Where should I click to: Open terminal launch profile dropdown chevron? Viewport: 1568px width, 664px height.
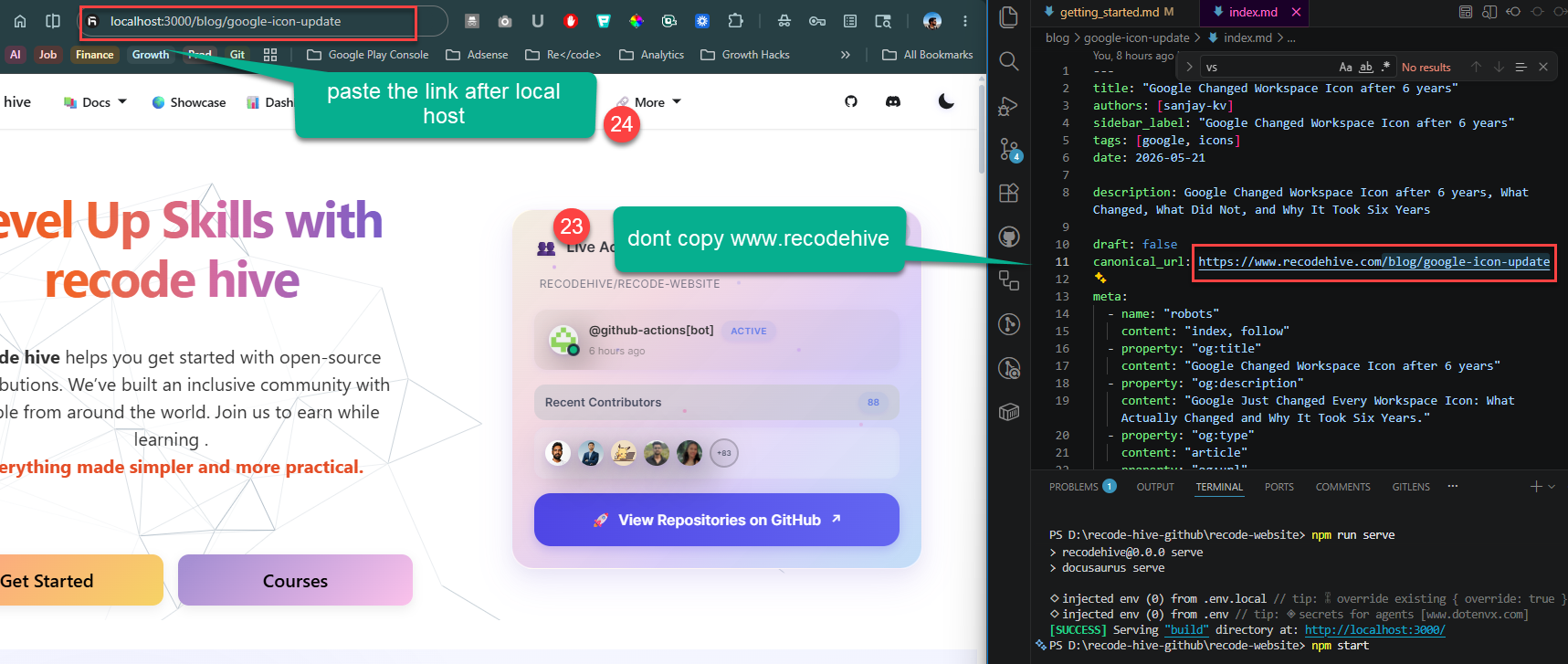(1552, 487)
